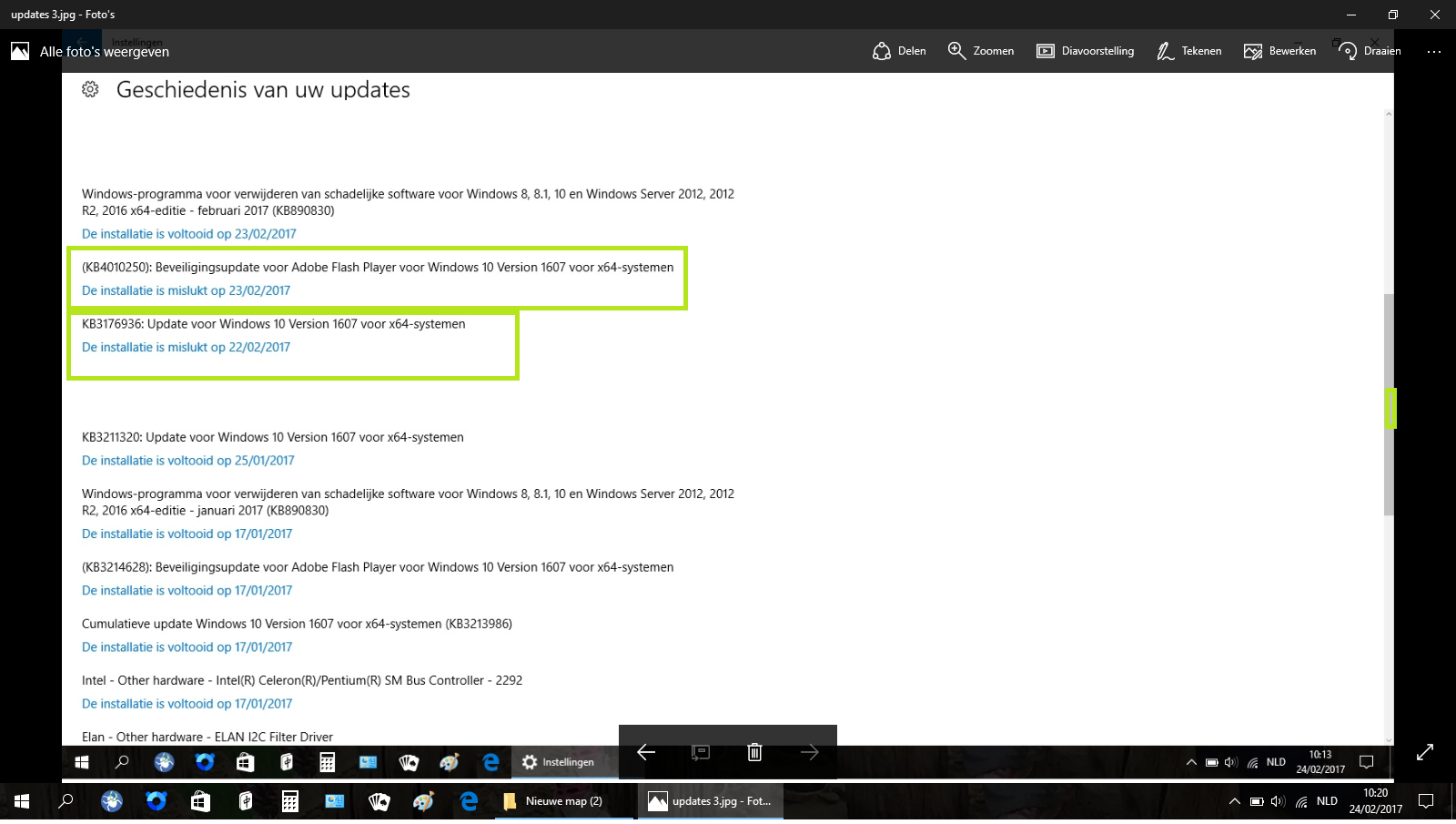Open the Windows Start menu

pos(22,801)
